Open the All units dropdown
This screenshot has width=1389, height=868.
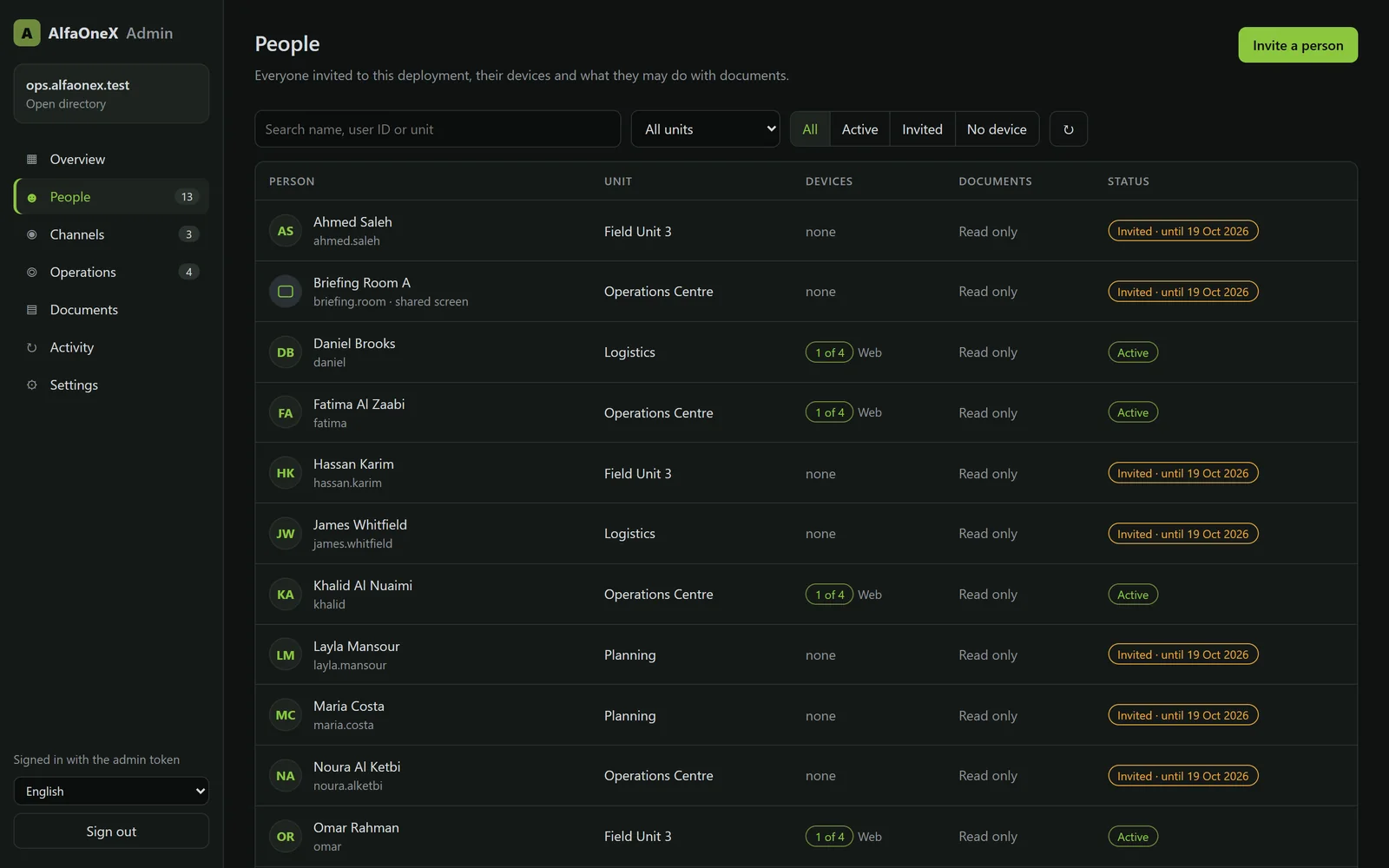(705, 129)
